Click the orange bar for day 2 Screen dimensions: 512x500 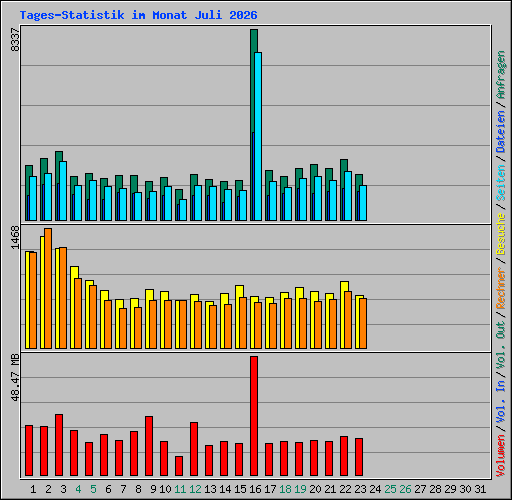48,289
